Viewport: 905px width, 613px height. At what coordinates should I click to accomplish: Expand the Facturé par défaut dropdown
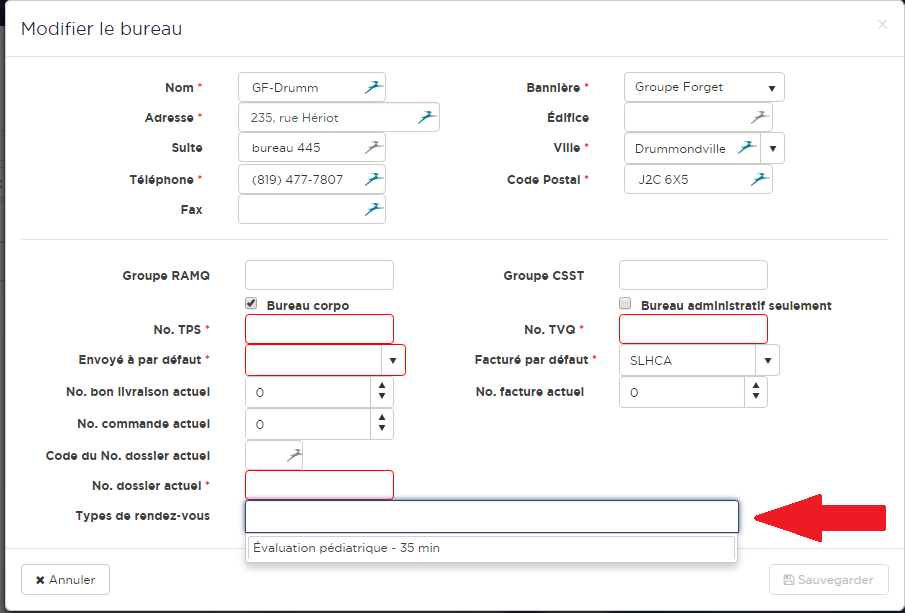(x=767, y=360)
